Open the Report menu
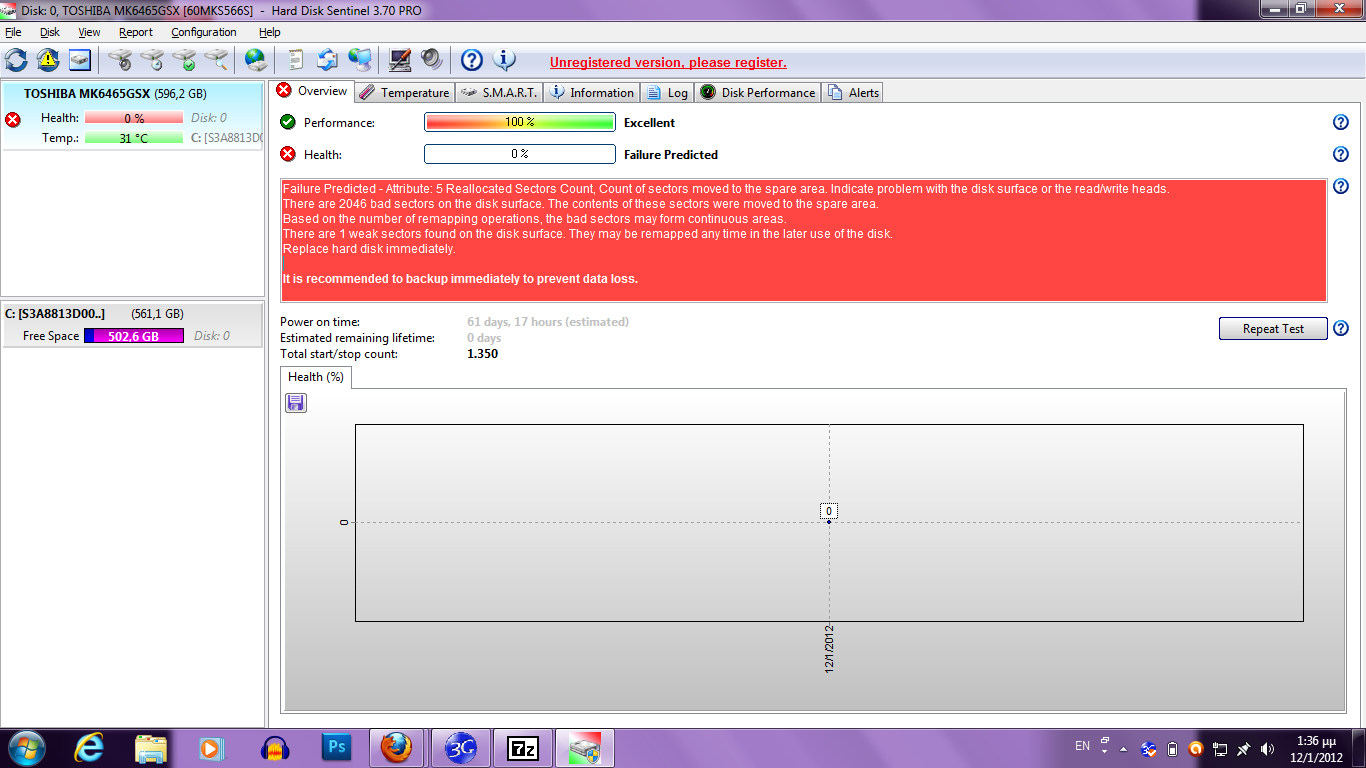Image resolution: width=1366 pixels, height=768 pixels. point(136,32)
